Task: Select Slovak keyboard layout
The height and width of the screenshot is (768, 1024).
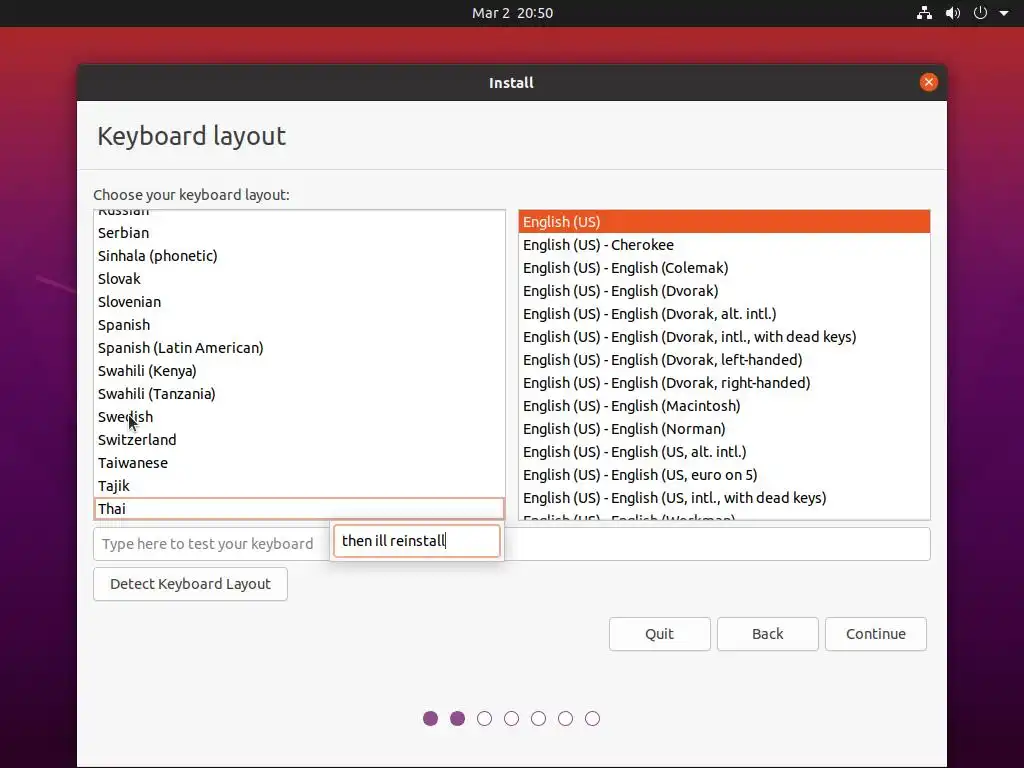Action: (299, 279)
